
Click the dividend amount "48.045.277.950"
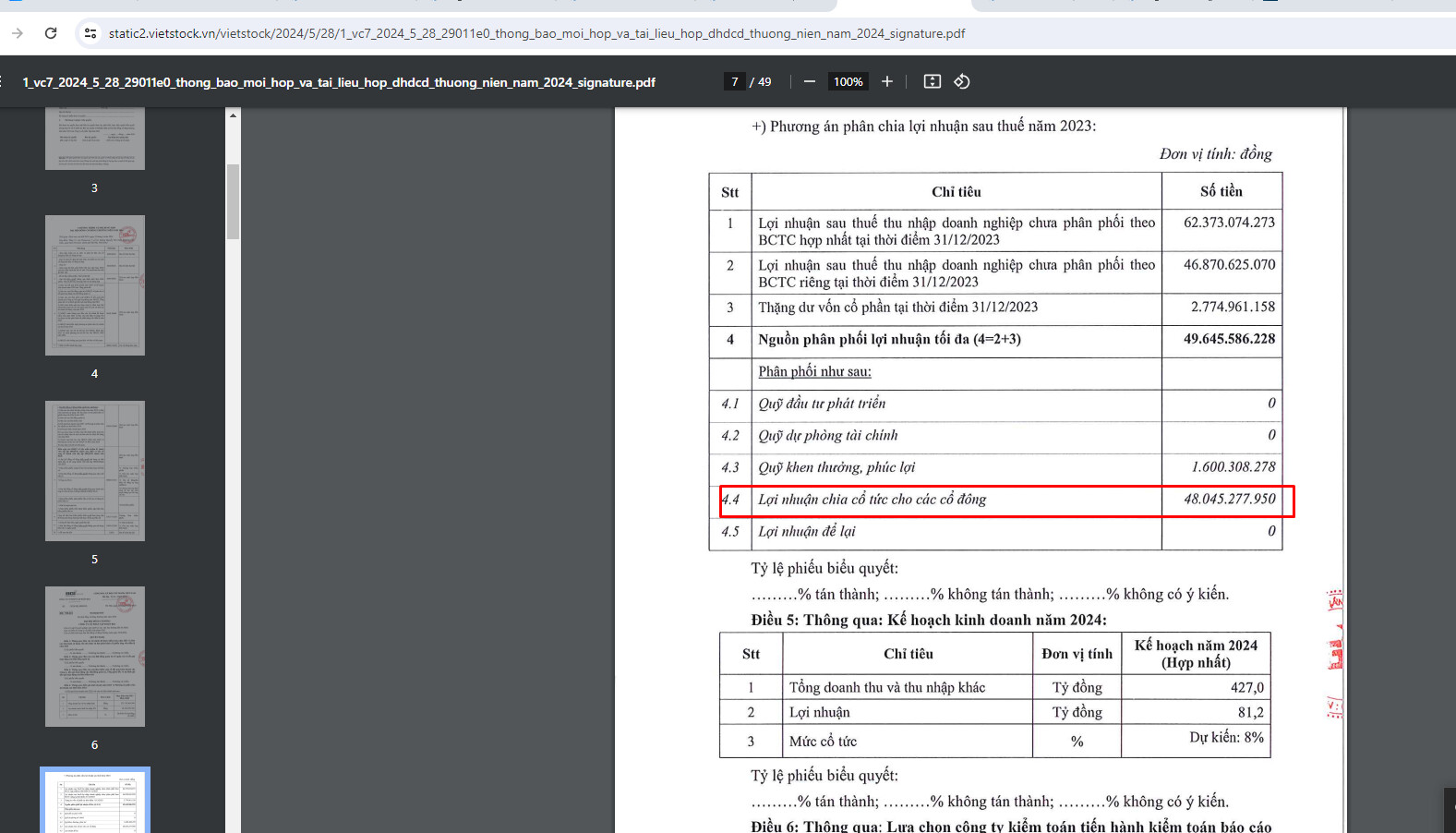1229,499
